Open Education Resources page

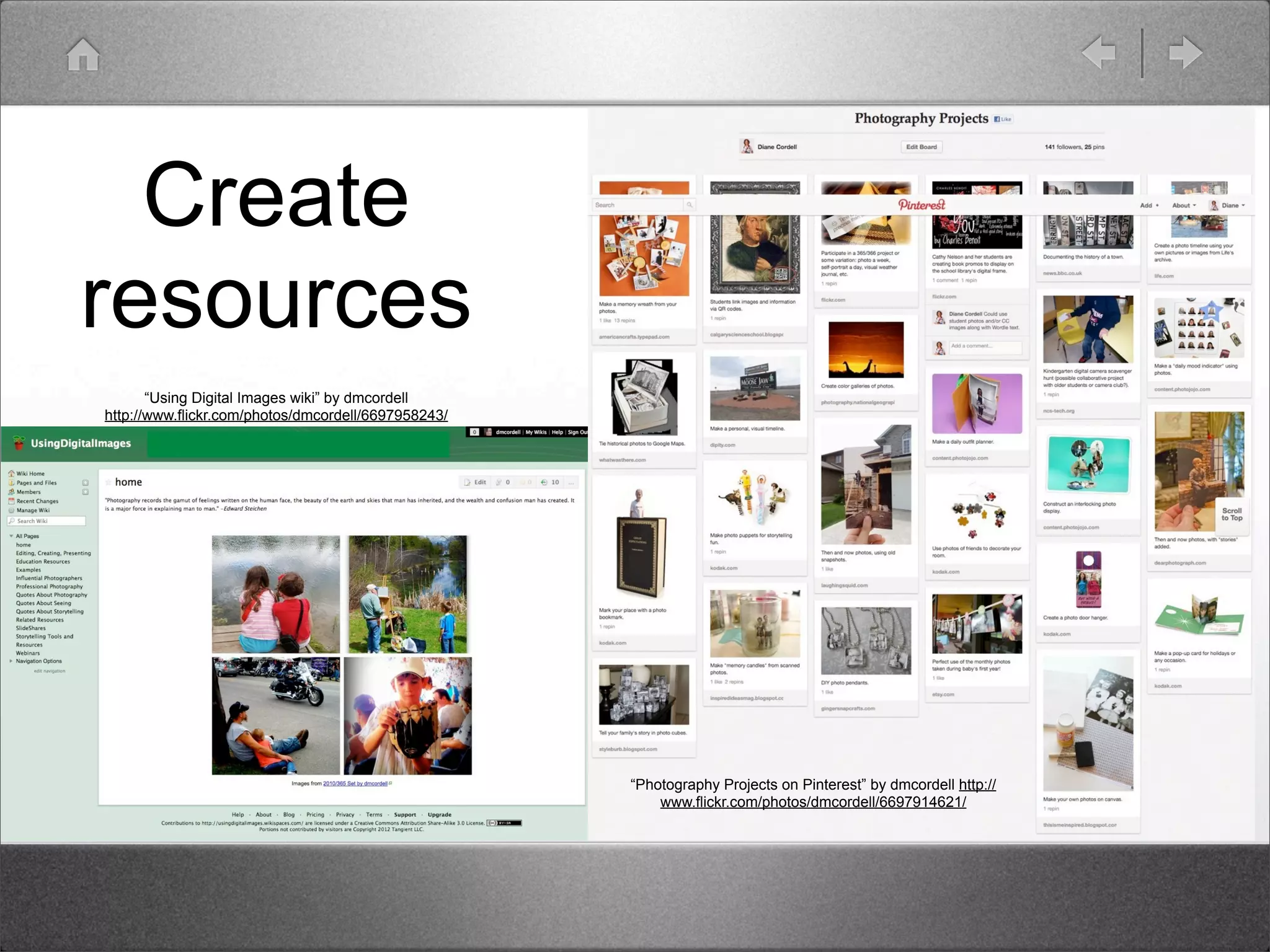coord(43,562)
